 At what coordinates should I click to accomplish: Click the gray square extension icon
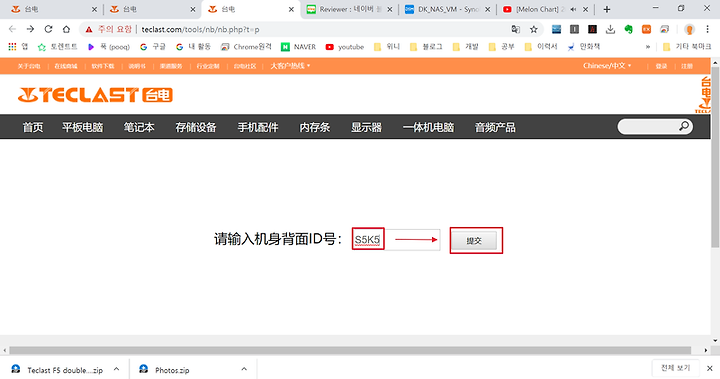click(574, 29)
